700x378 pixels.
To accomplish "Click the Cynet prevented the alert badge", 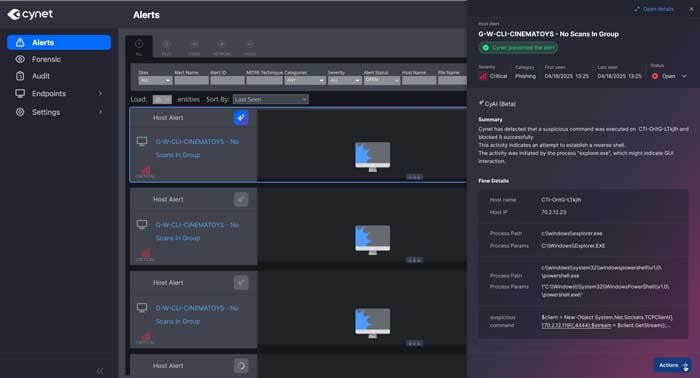I will [518, 48].
